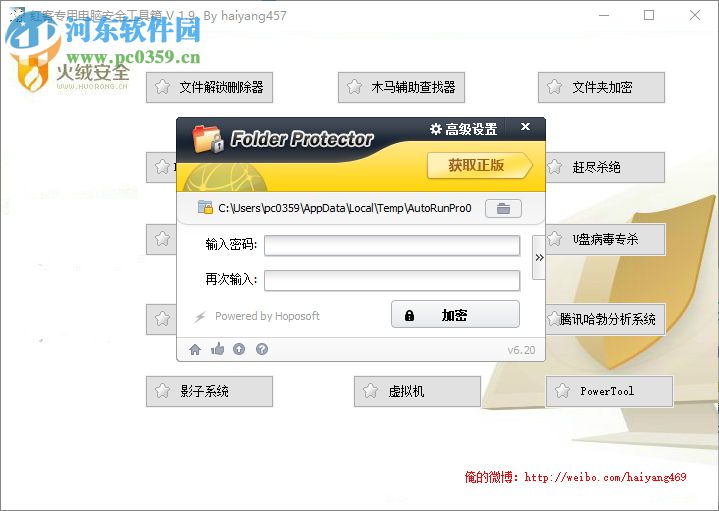Open 高级设置 in Folder Protector
This screenshot has height=511, width=719.
[x=463, y=129]
